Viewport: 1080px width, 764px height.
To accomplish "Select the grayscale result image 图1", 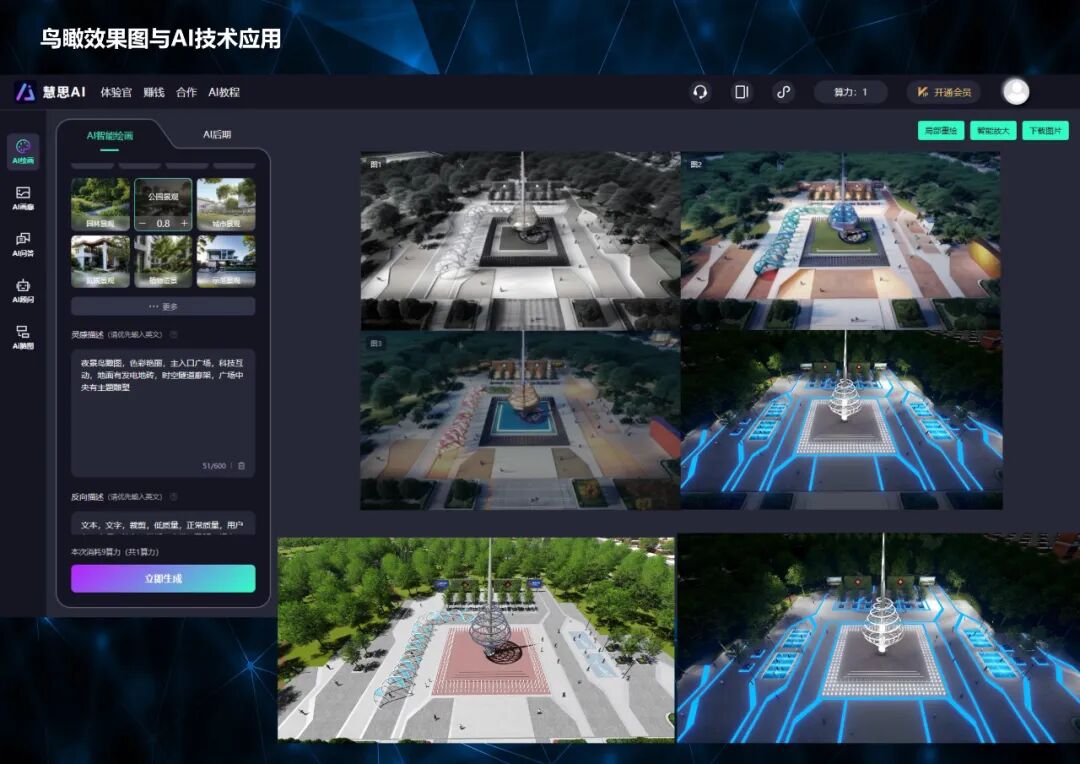I will (x=520, y=240).
